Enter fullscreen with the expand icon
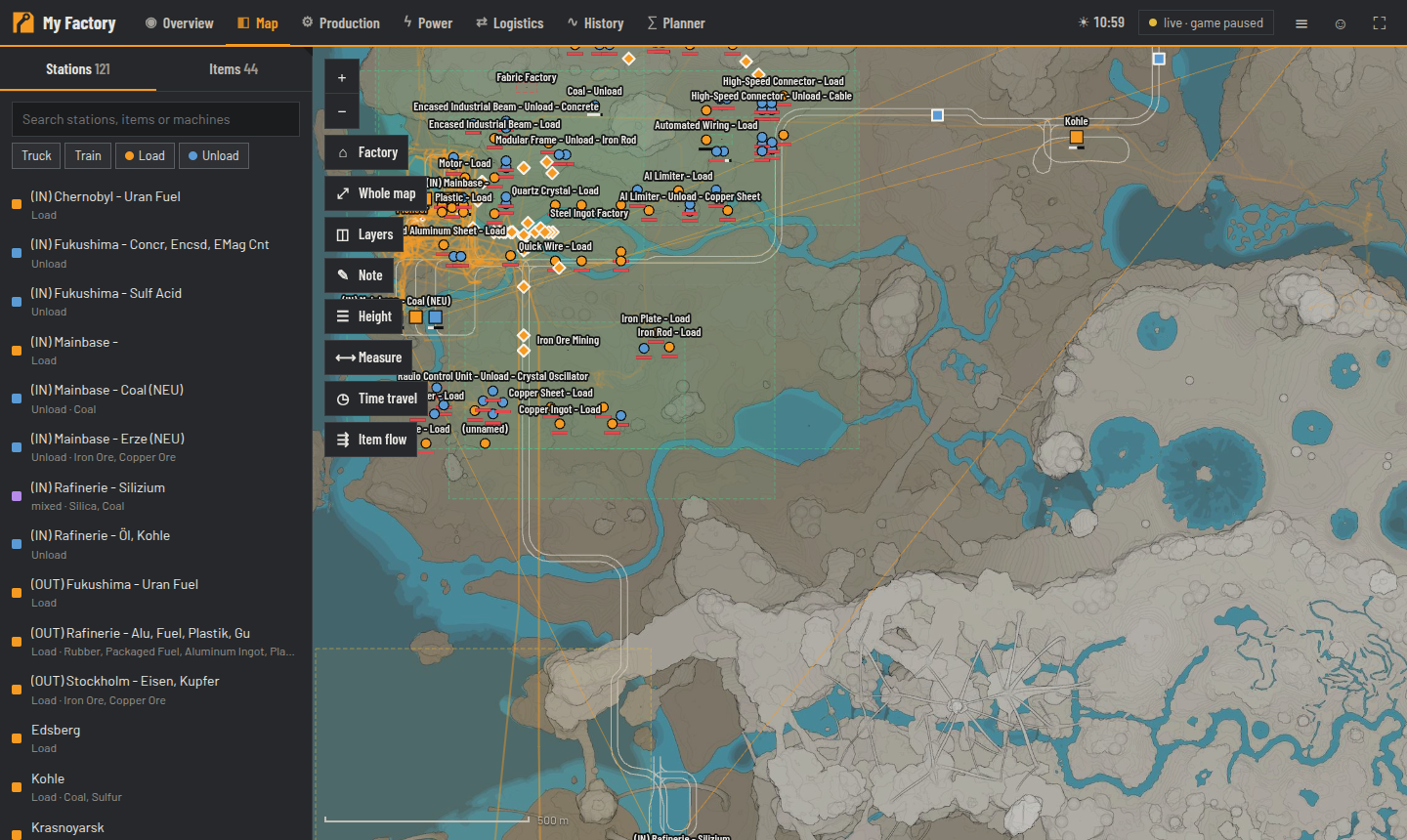 pyautogui.click(x=1380, y=23)
